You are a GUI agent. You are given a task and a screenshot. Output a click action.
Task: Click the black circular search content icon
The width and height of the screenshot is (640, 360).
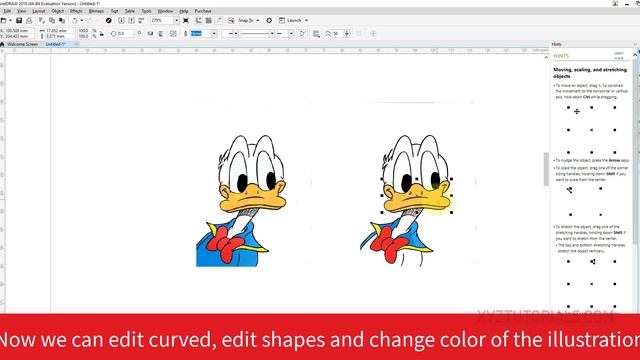109,20
